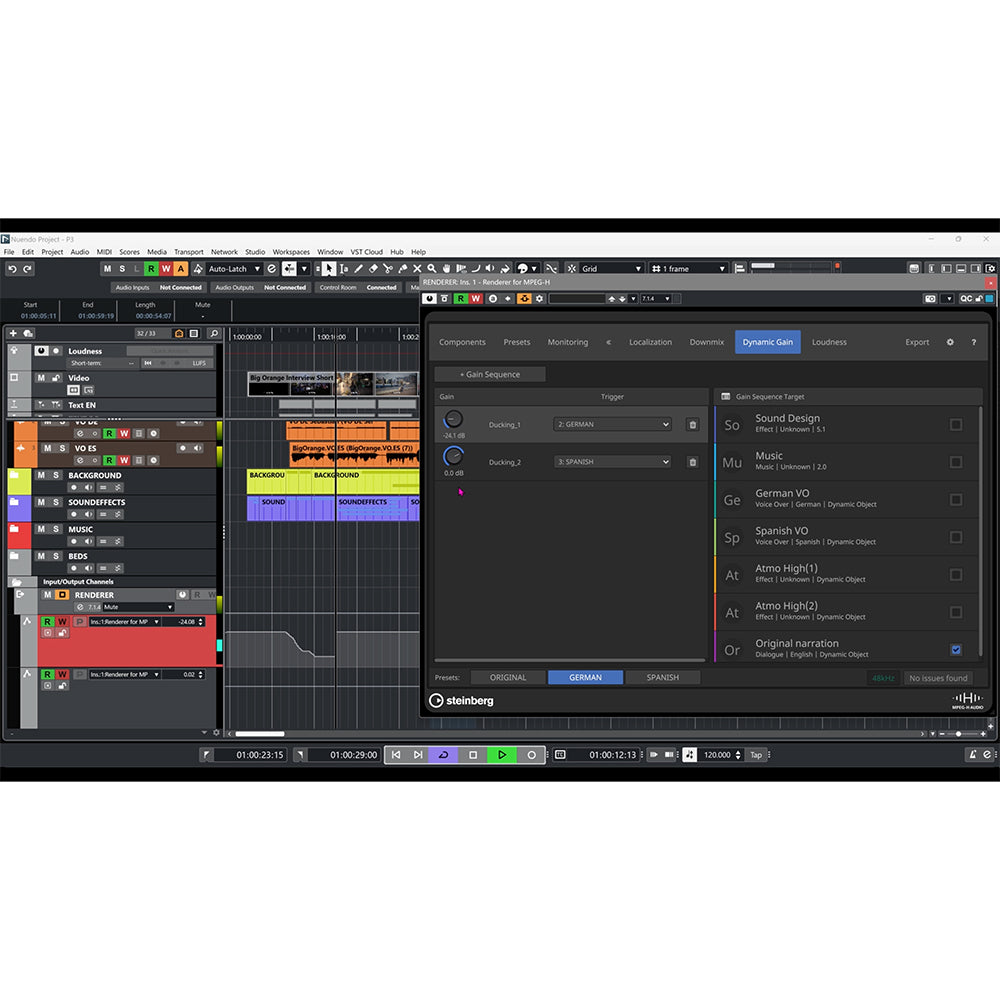Select the Erase tool

pyautogui.click(x=373, y=268)
